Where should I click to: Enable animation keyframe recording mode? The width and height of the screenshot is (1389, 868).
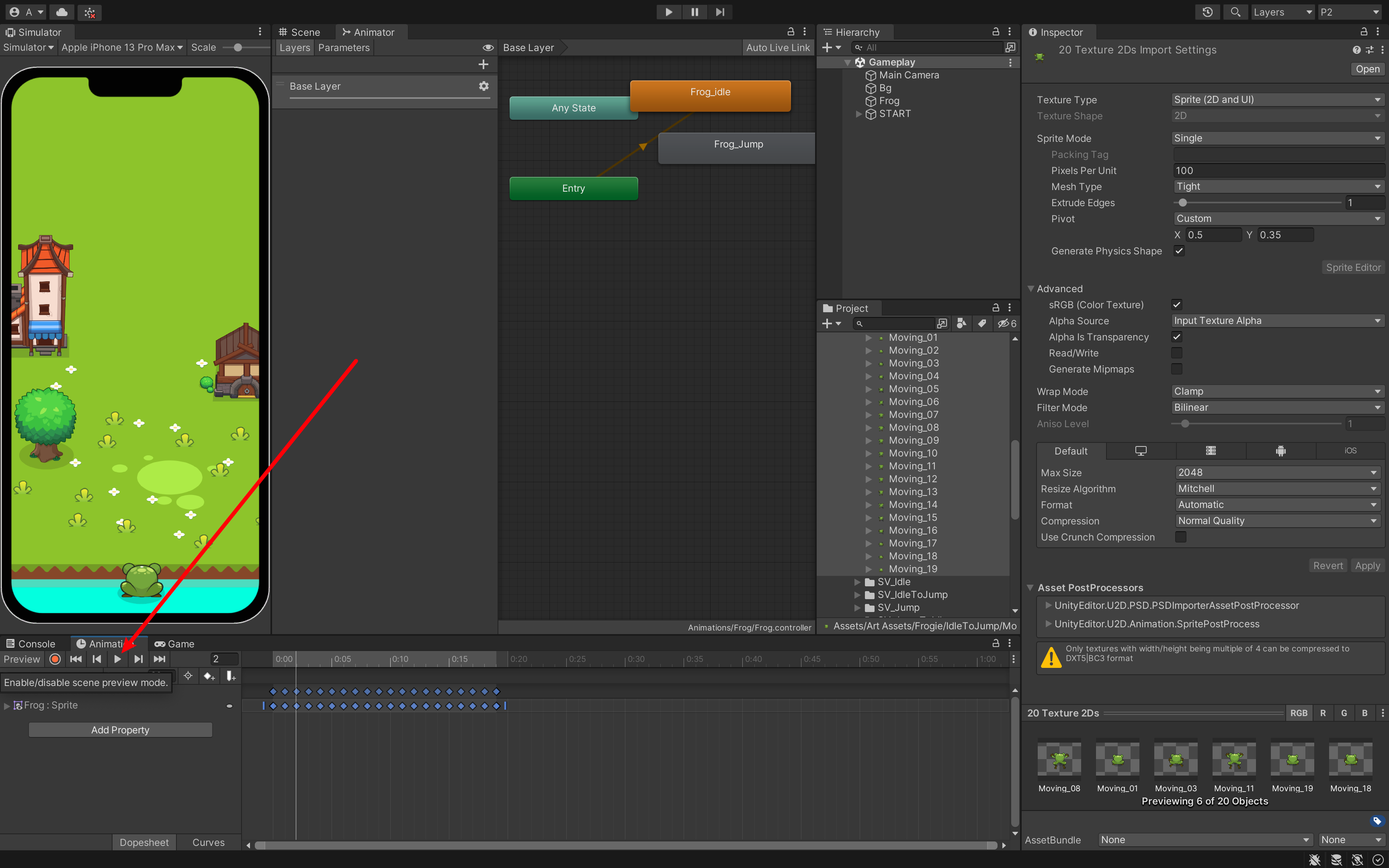pyautogui.click(x=55, y=659)
